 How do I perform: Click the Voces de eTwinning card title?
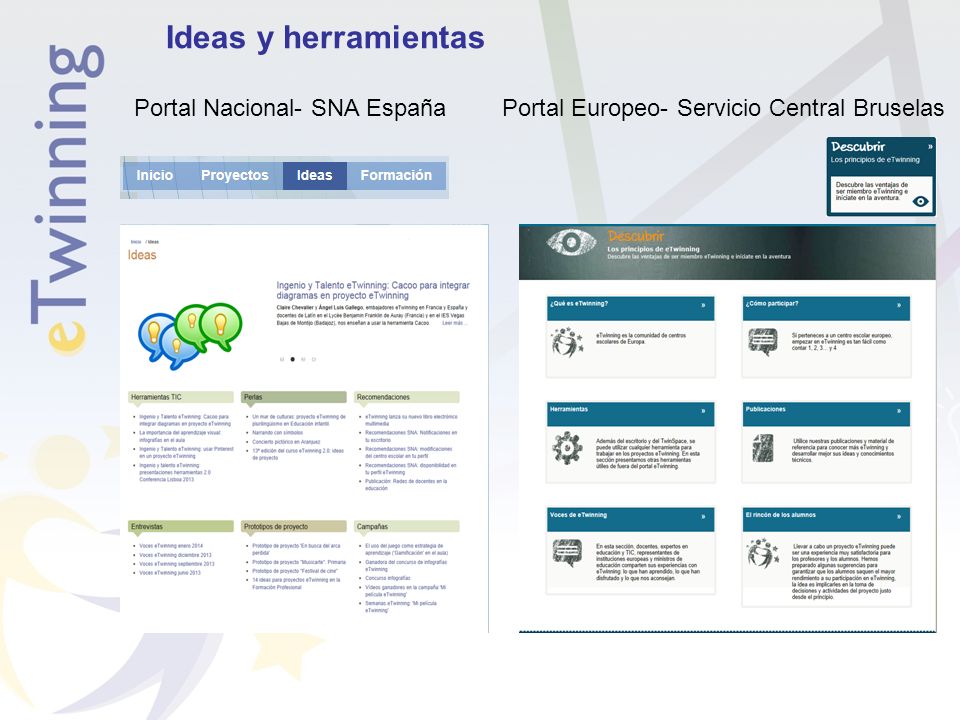point(579,515)
